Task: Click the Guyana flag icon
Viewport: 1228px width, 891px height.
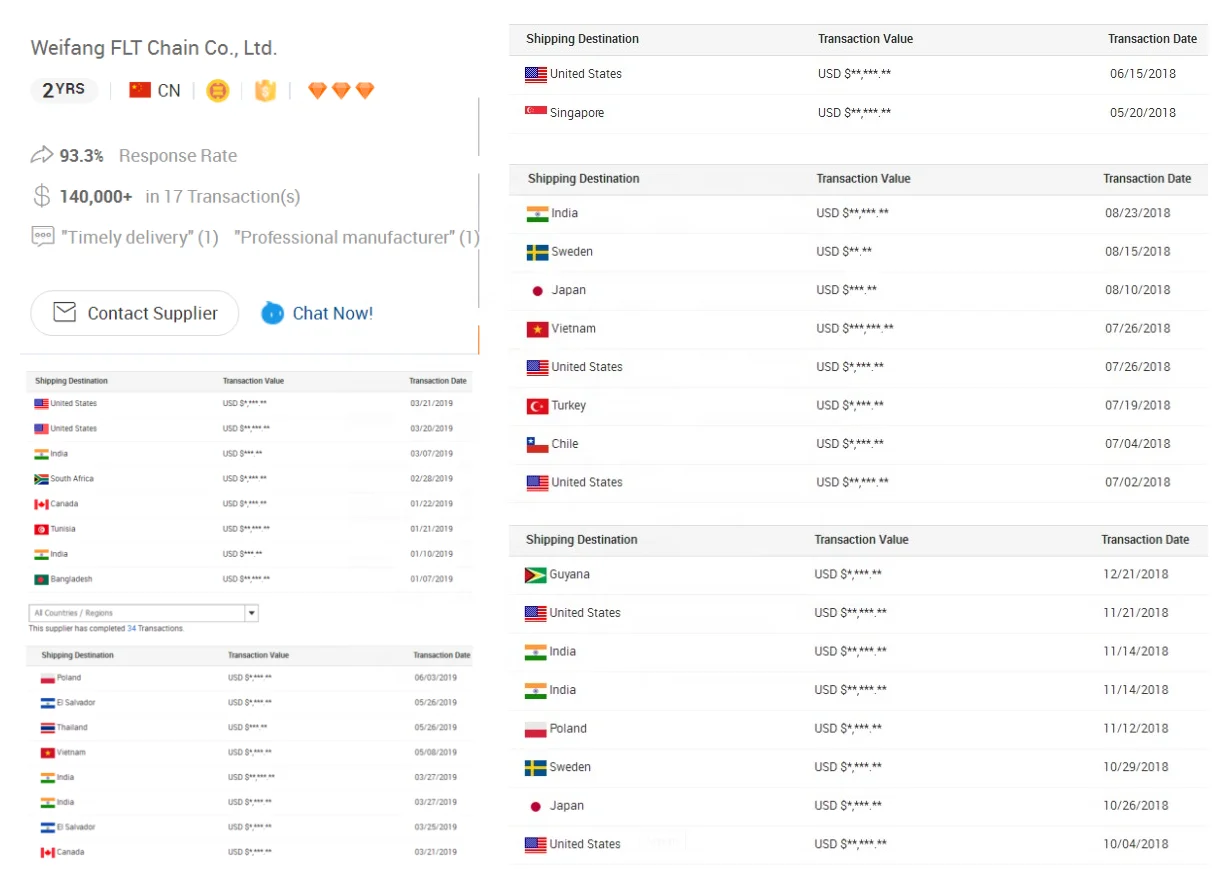Action: click(535, 575)
